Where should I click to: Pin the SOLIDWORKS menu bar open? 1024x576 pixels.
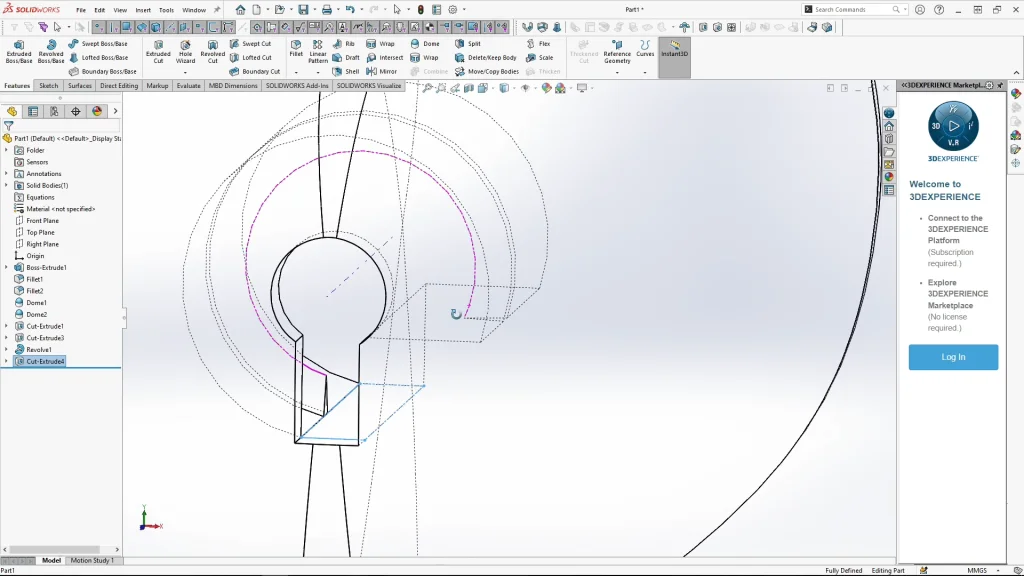[217, 10]
